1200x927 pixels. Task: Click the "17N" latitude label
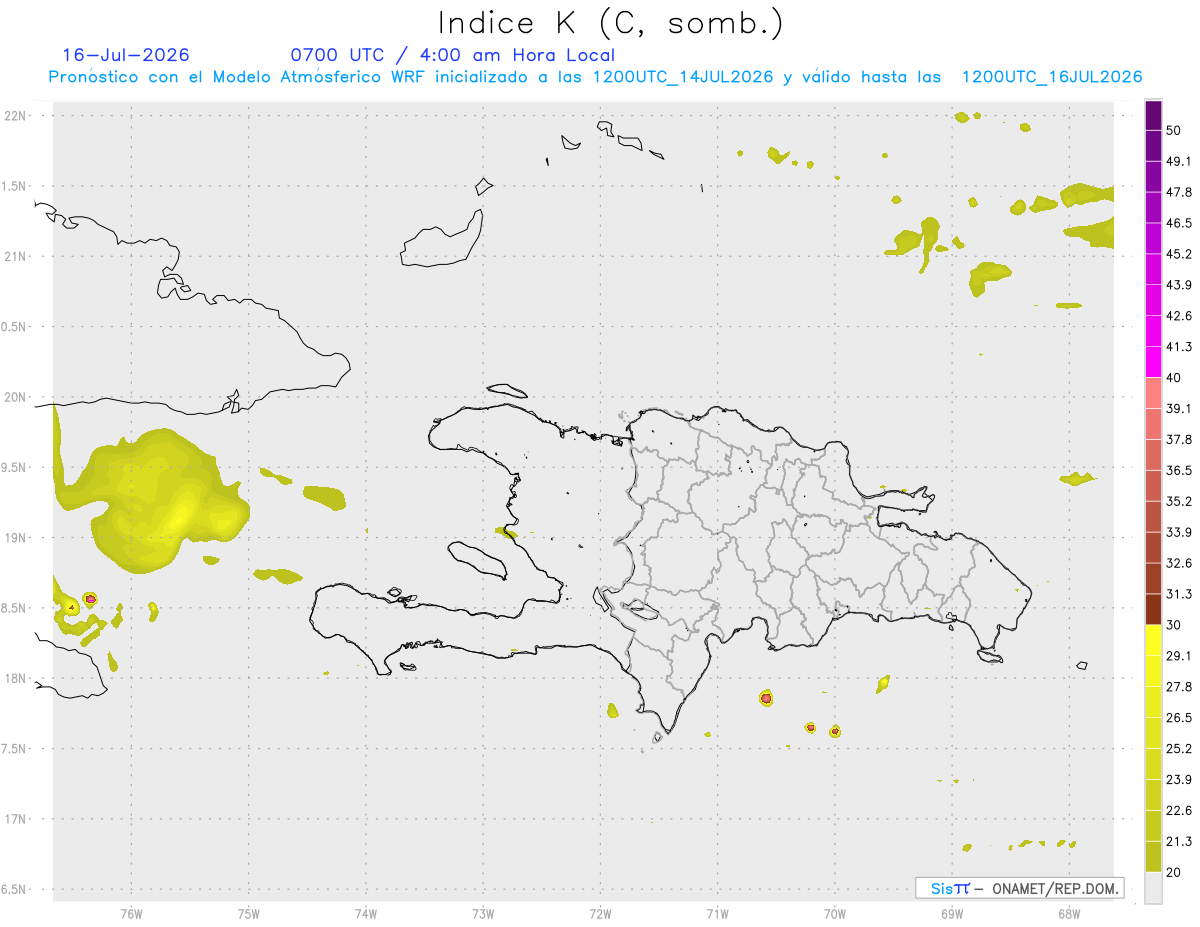(x=17, y=819)
